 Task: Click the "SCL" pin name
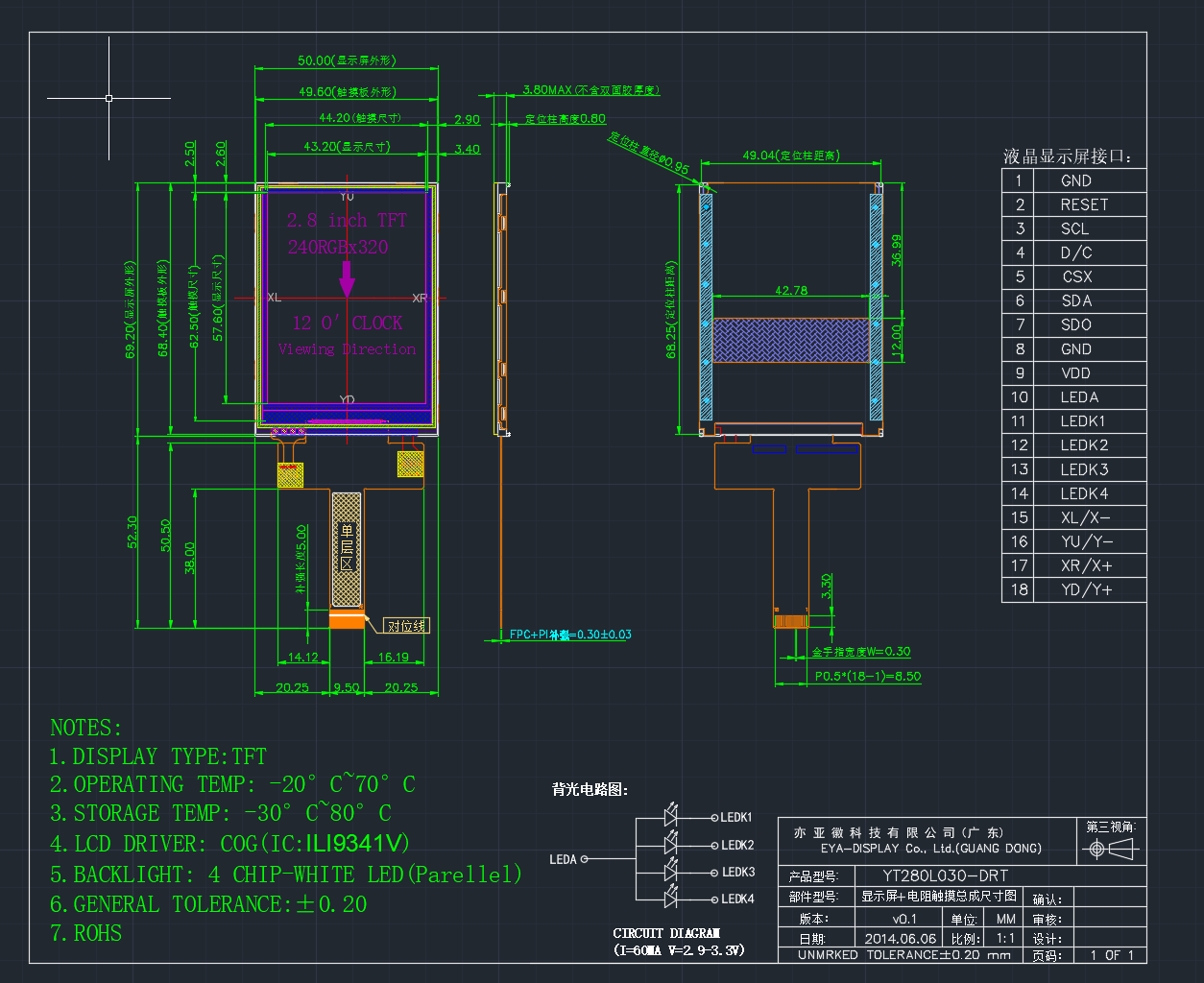point(1074,228)
